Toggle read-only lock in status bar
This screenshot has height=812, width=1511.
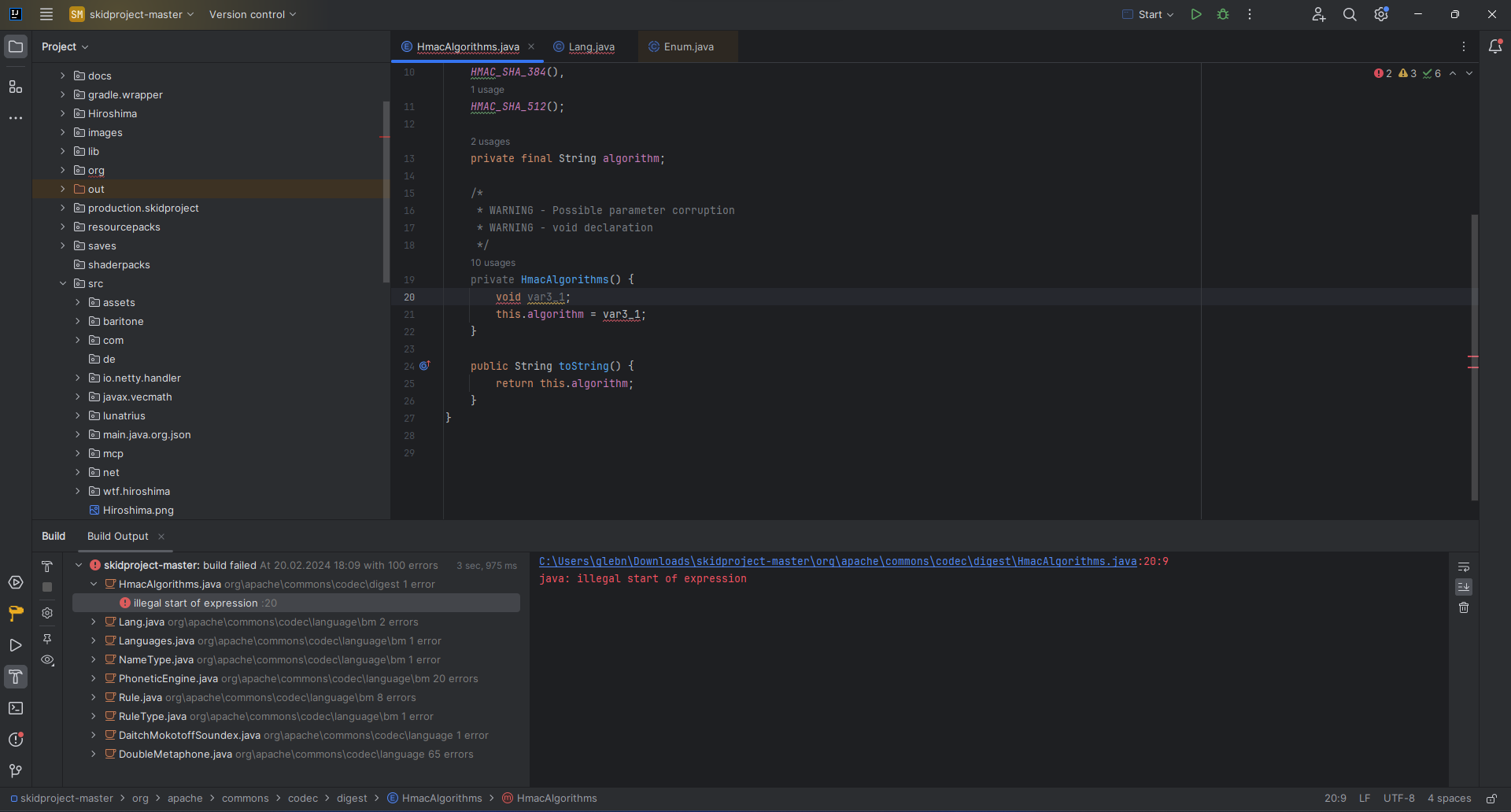tap(1491, 798)
